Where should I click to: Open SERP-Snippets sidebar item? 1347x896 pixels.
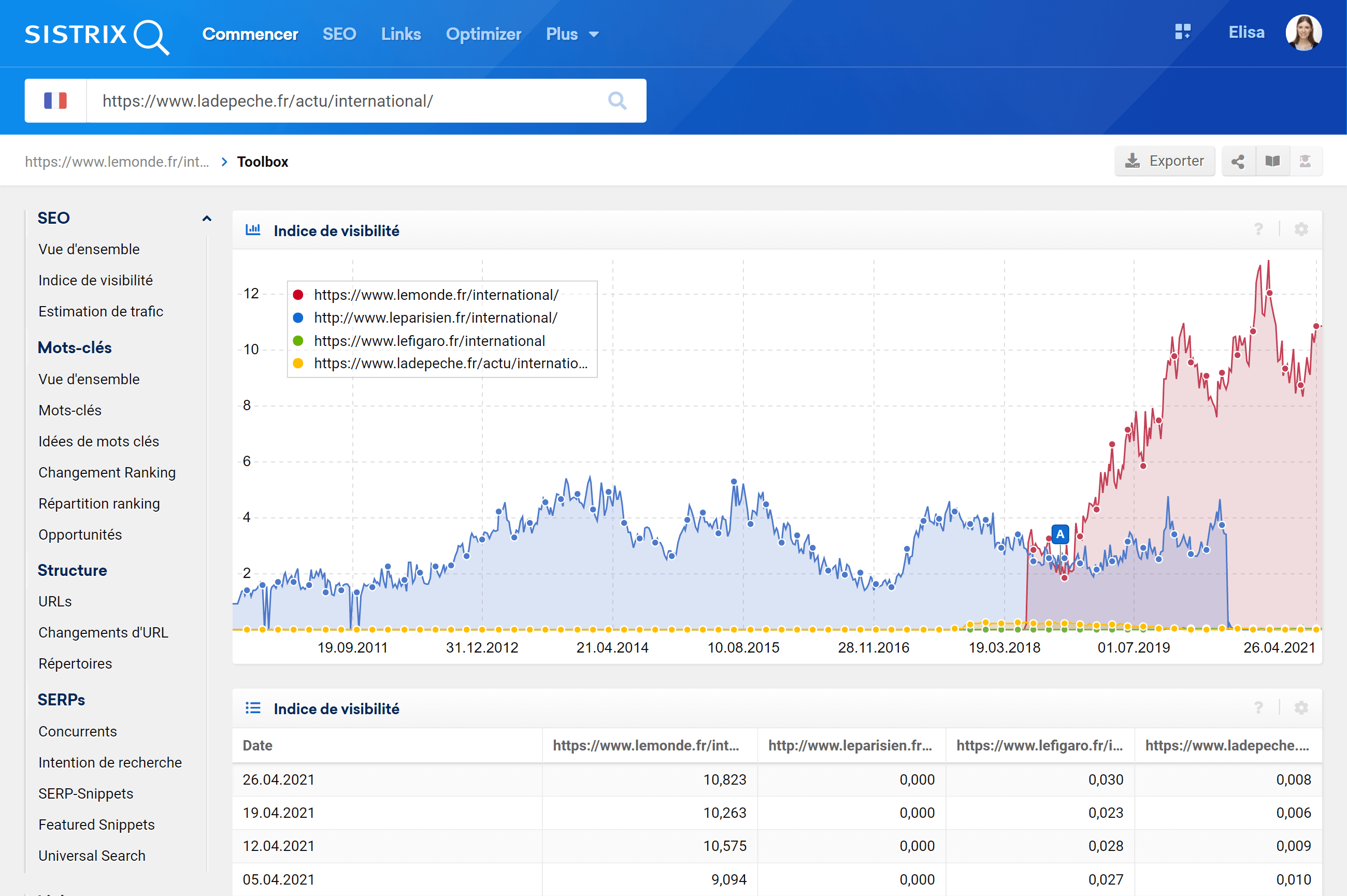pyautogui.click(x=85, y=794)
